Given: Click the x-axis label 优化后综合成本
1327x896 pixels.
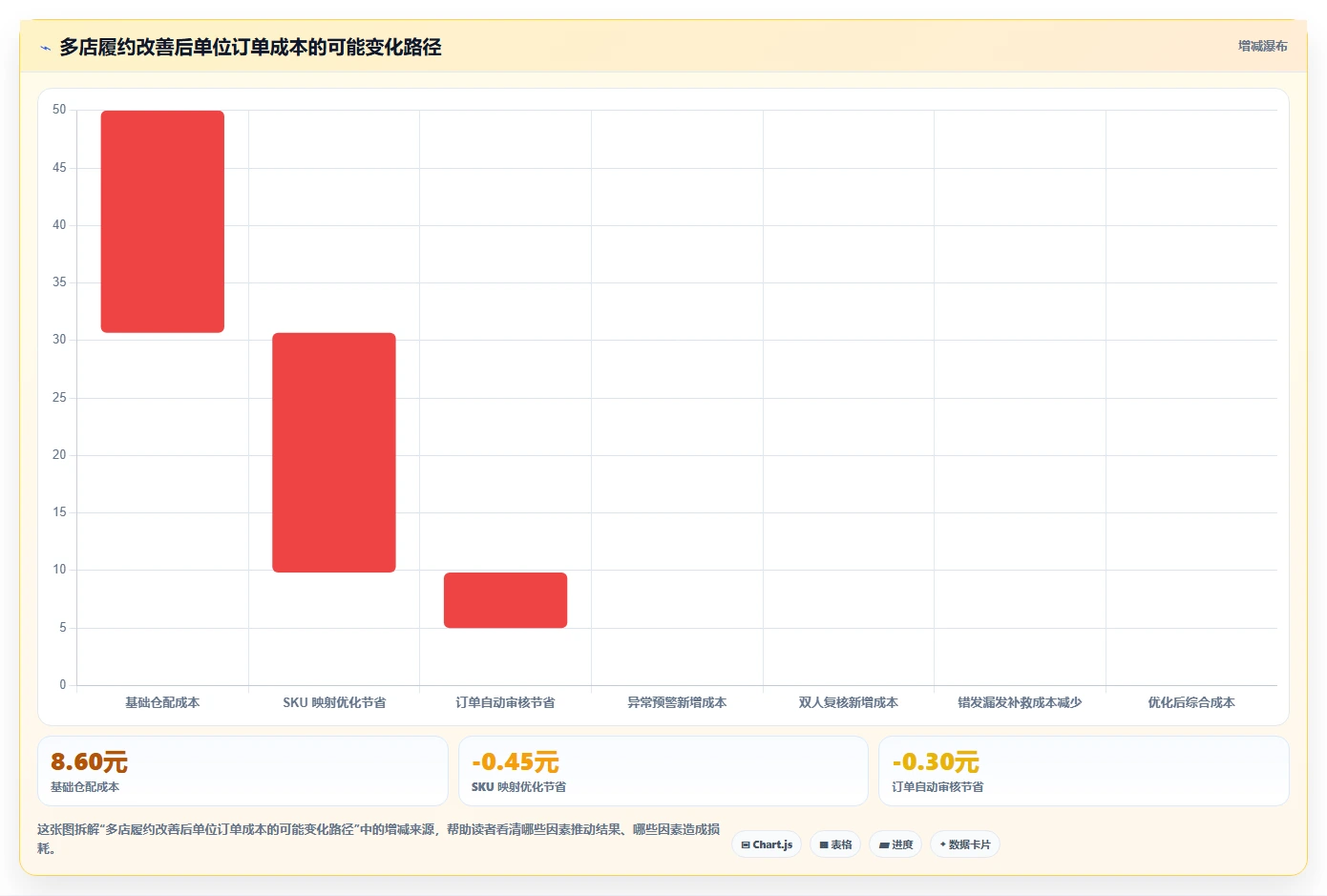Looking at the screenshot, I should click(1191, 702).
